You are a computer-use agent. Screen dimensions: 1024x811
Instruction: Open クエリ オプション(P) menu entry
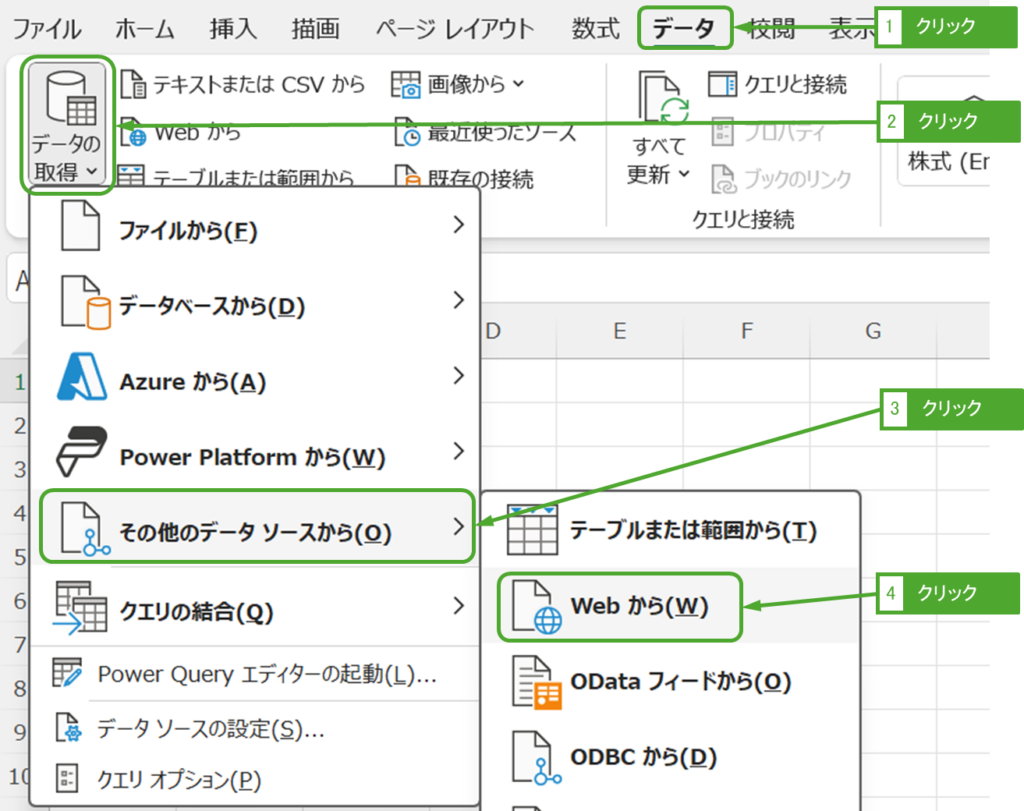pos(255,779)
